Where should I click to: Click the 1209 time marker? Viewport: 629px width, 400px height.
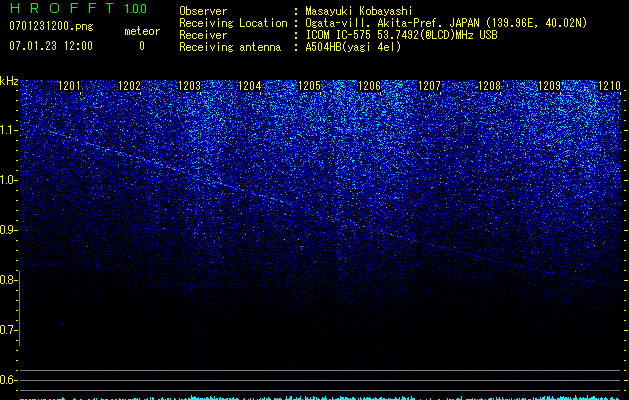550,86
